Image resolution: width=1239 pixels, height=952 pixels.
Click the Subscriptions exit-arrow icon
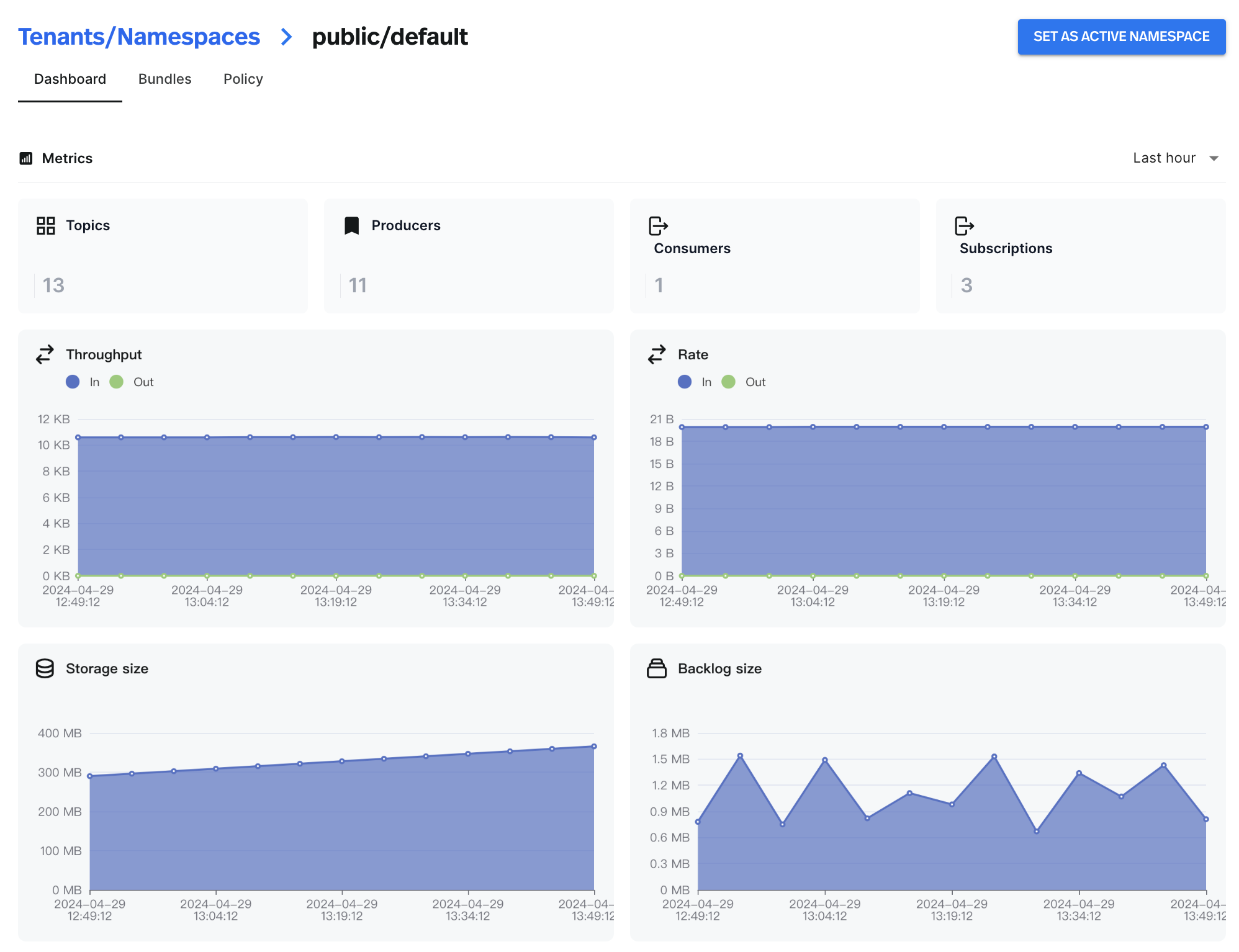(x=964, y=226)
